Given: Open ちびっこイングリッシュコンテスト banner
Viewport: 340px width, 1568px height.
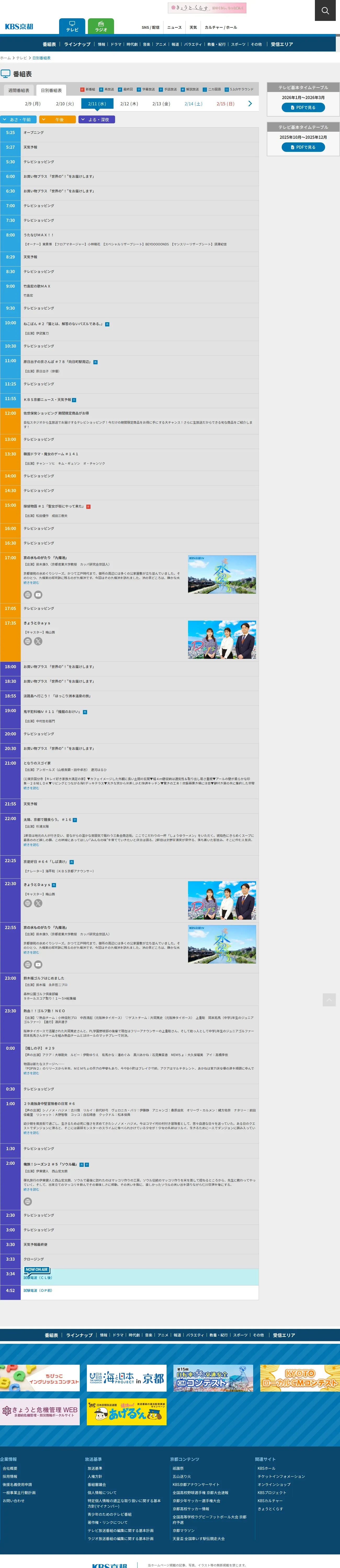Looking at the screenshot, I should click(x=39, y=1377).
